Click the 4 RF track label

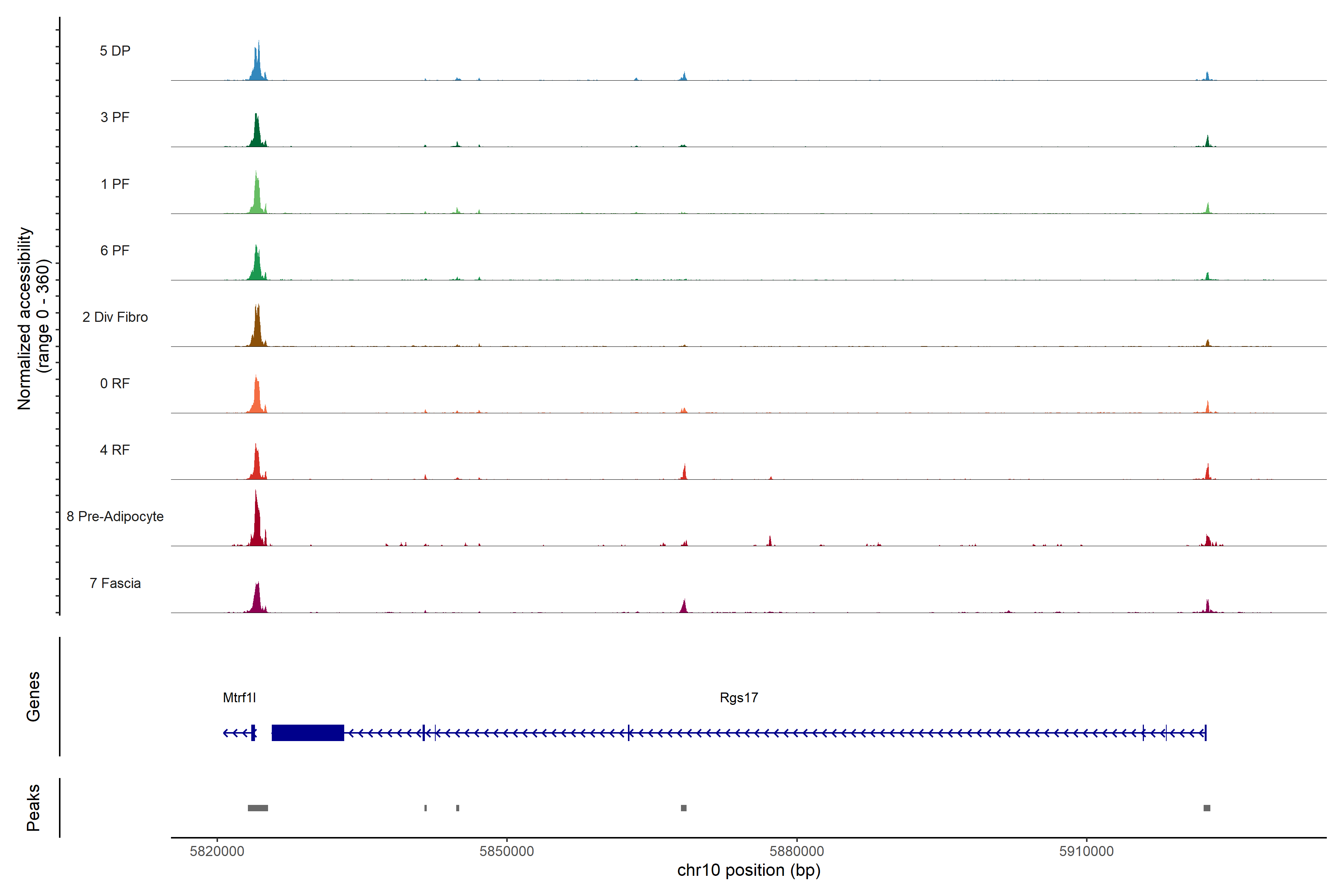click(115, 450)
